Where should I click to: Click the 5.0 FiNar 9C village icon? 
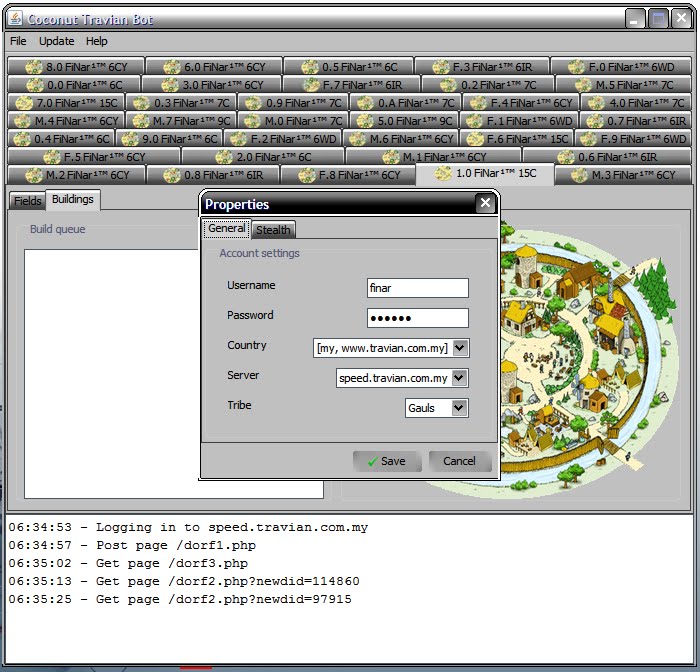[x=365, y=121]
